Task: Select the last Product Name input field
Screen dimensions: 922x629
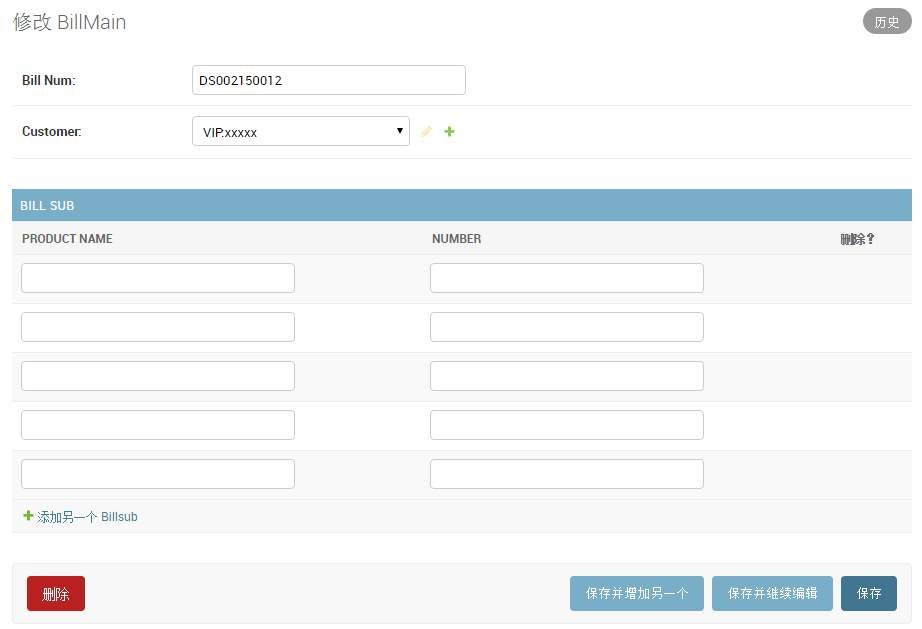Action: 158,474
